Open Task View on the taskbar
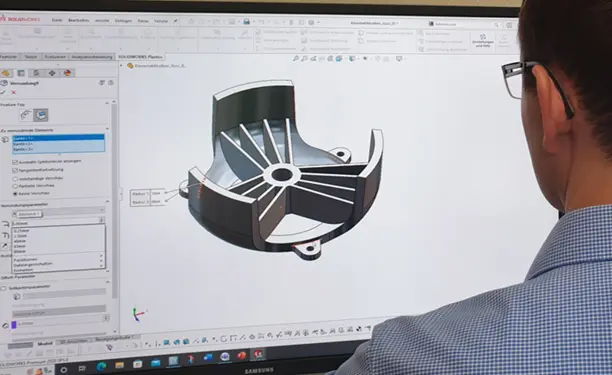The image size is (612, 375). (82, 368)
